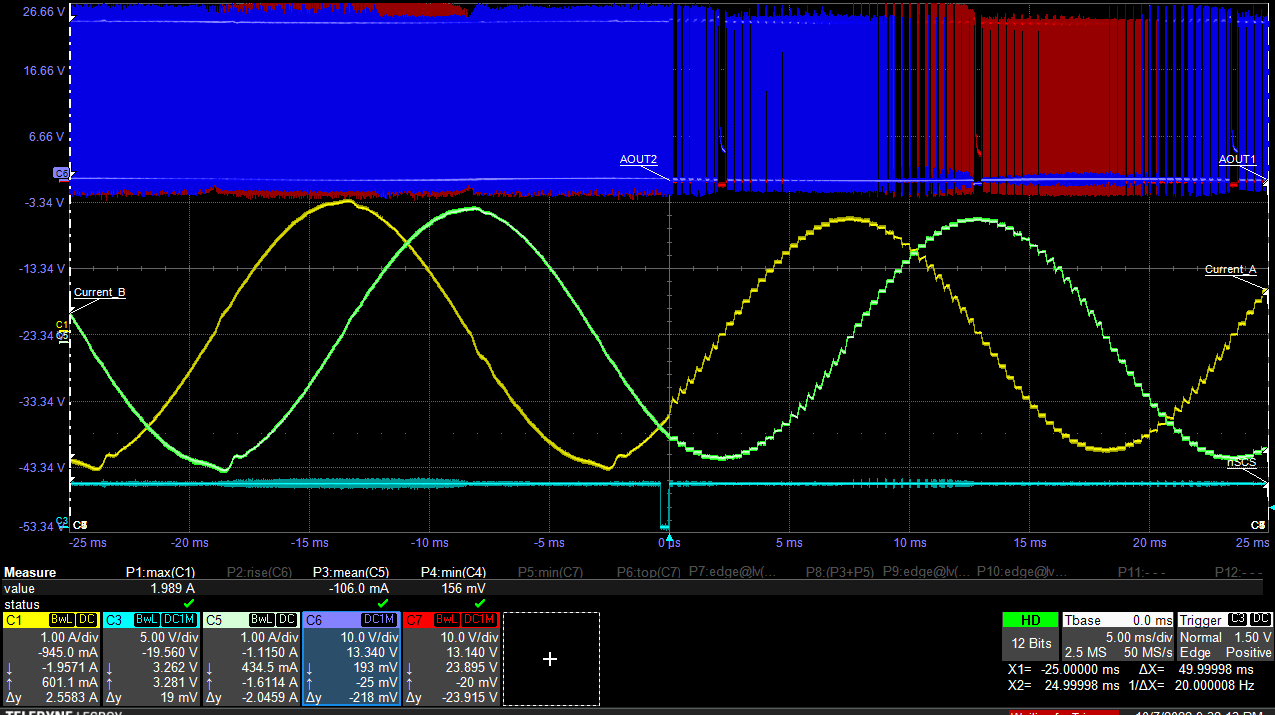Click the C1 ground level indicator

coord(61,324)
